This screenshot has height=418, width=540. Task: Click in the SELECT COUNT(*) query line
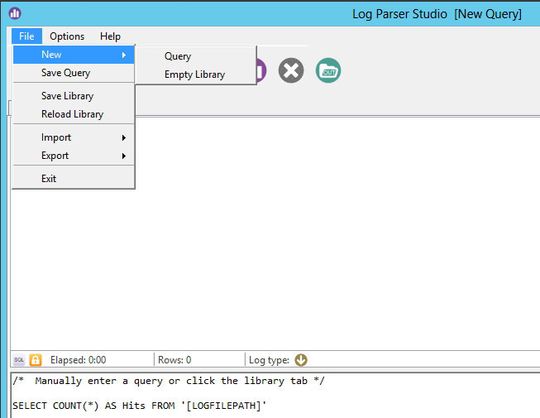tap(139, 406)
